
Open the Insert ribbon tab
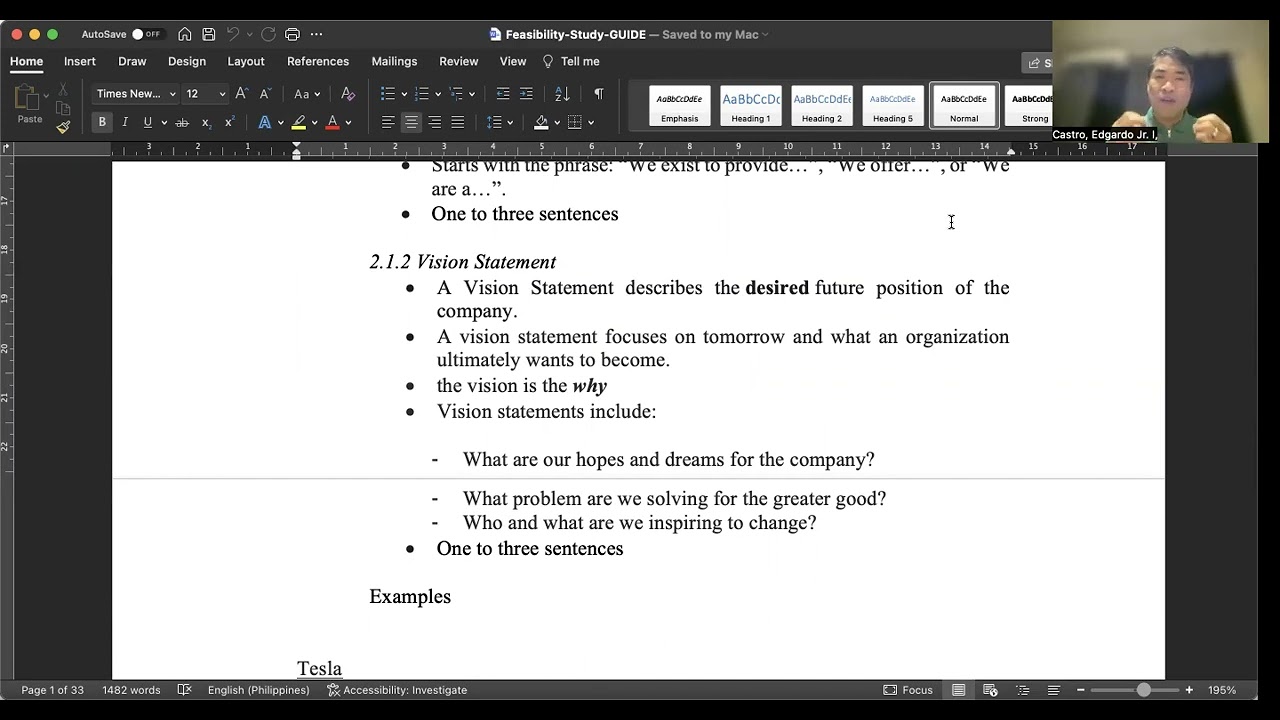point(80,61)
